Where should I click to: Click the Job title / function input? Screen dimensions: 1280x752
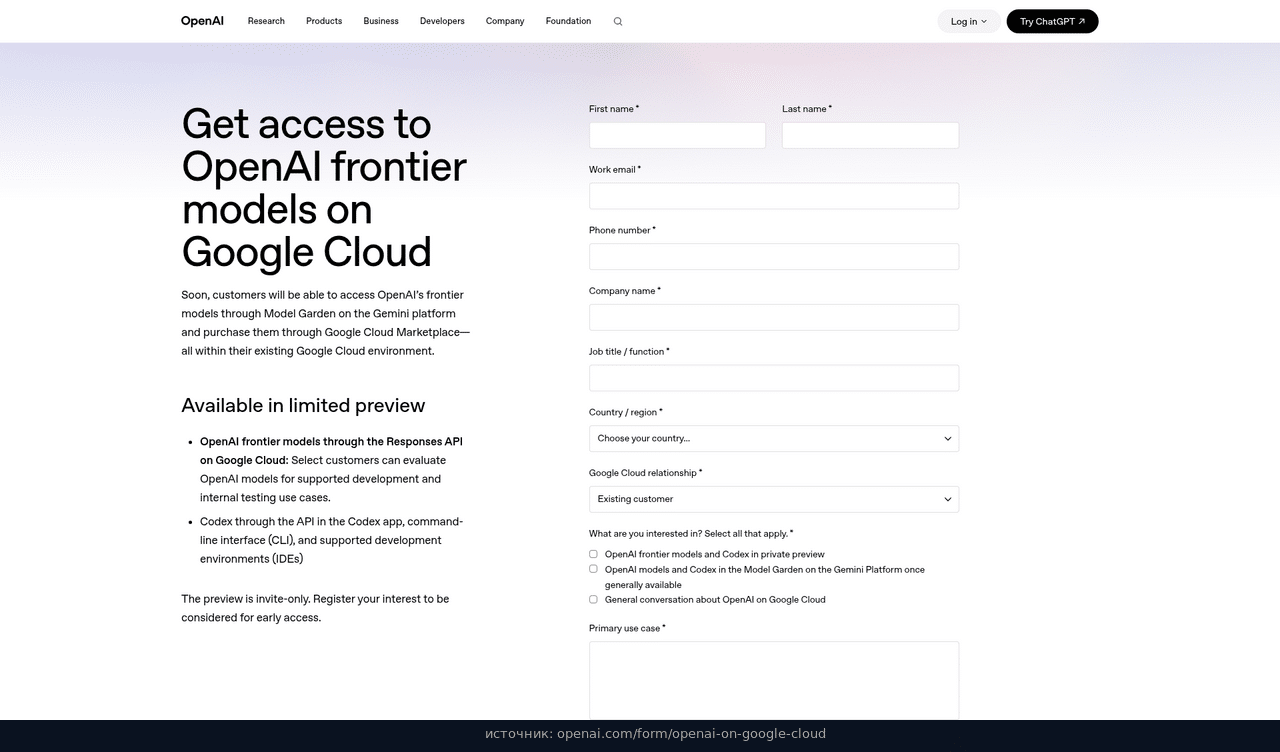coord(774,378)
